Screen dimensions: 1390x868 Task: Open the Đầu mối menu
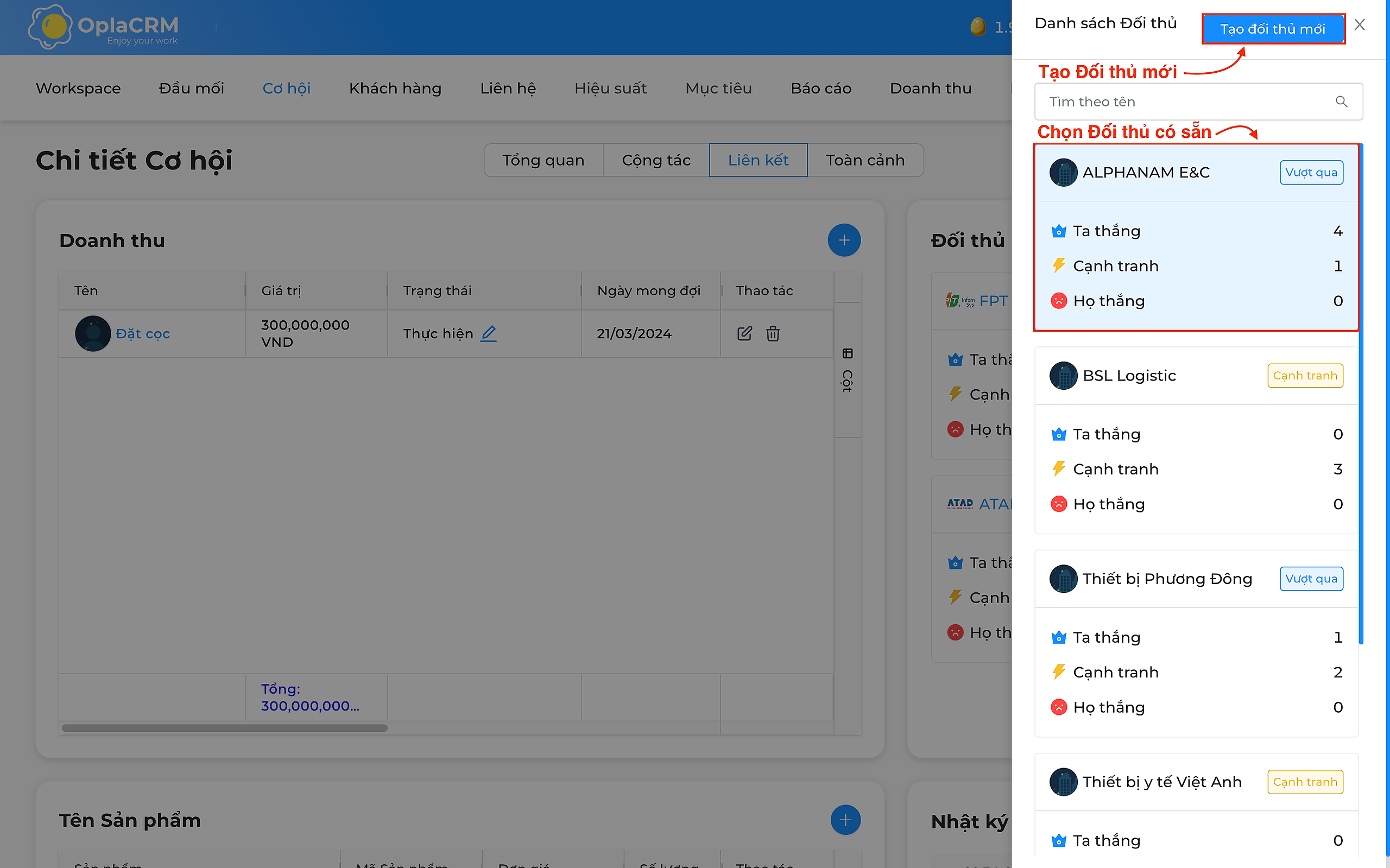[x=191, y=88]
